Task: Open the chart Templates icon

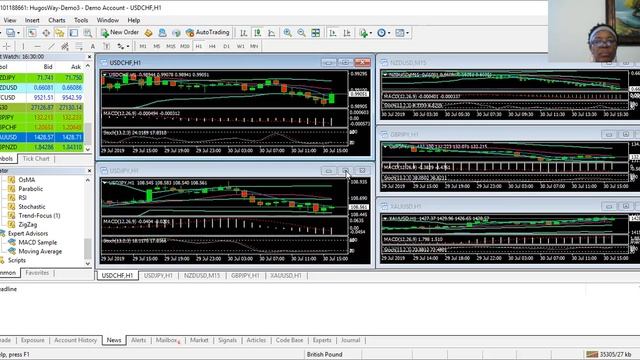Action: tap(400, 33)
